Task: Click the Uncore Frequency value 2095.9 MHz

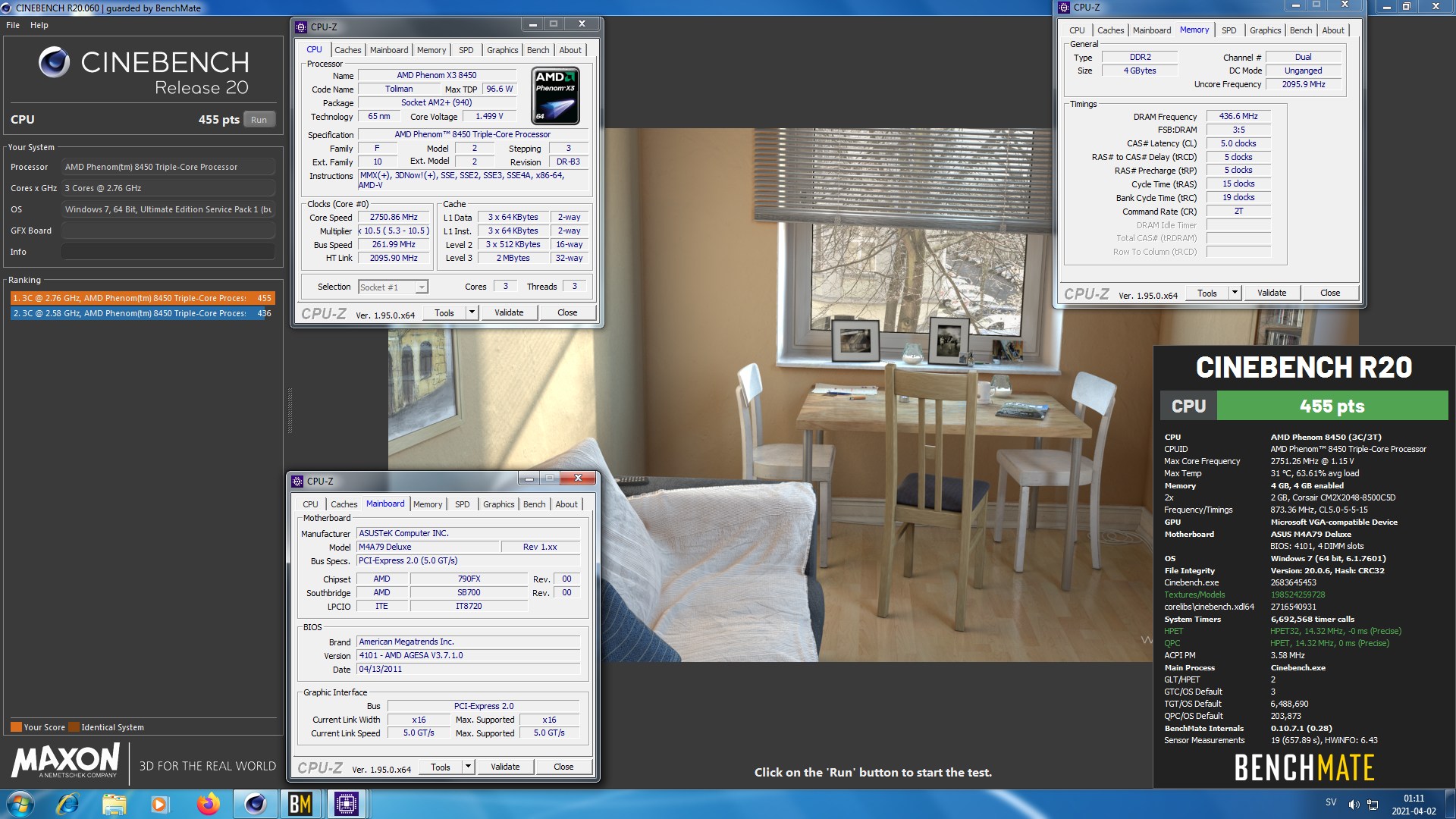Action: (1304, 85)
